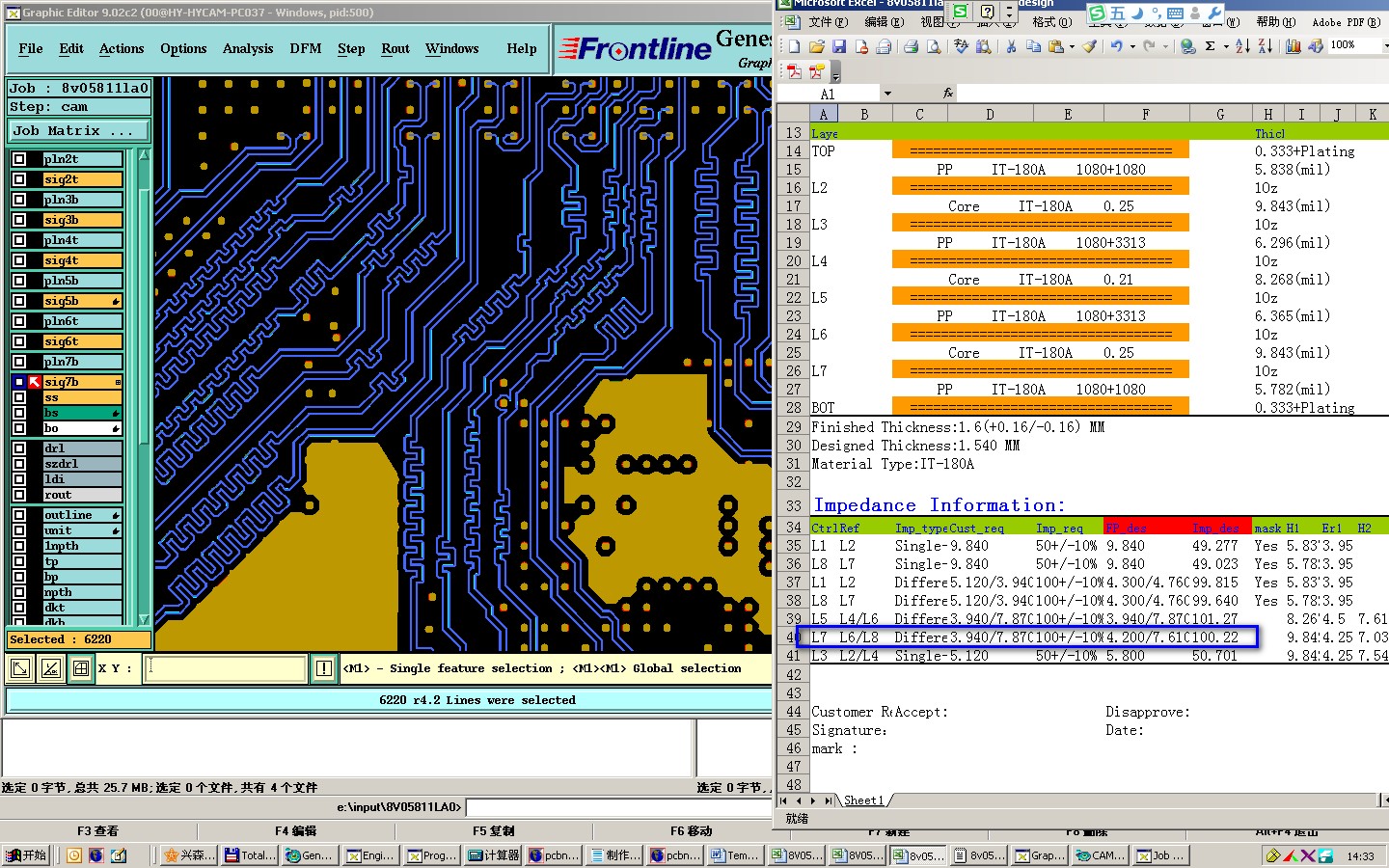Click the grid snap icon beside X Y
This screenshot has height=868, width=1389.
click(x=81, y=668)
